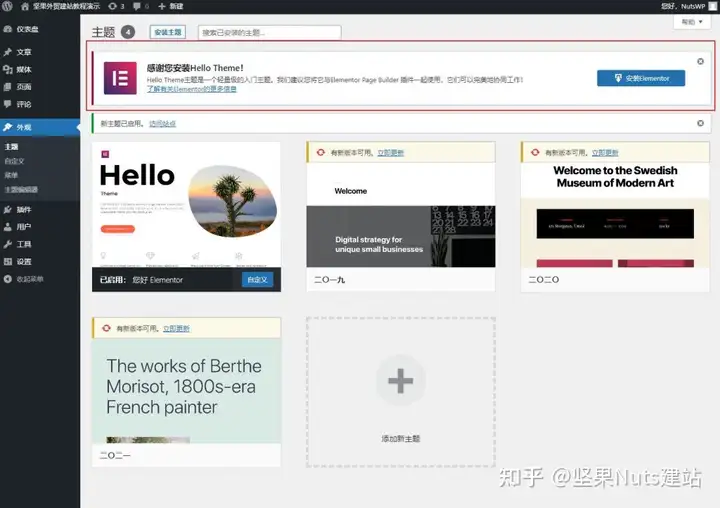Click the large plus add theme icon
The height and width of the screenshot is (508, 720).
coord(400,381)
